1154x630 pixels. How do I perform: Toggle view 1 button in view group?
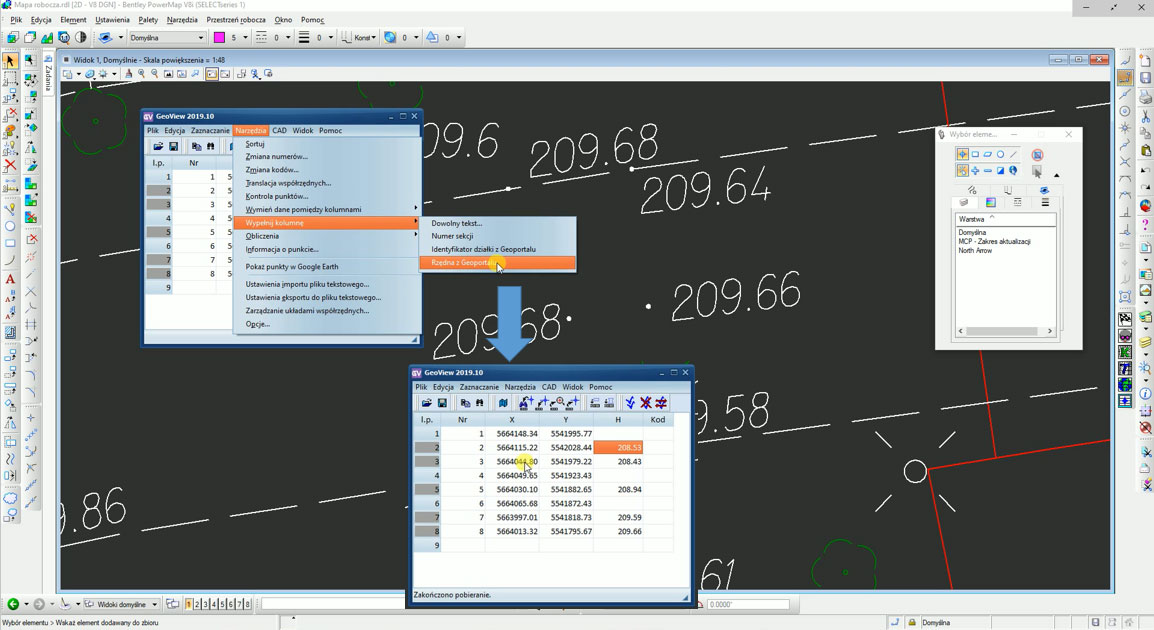(189, 604)
